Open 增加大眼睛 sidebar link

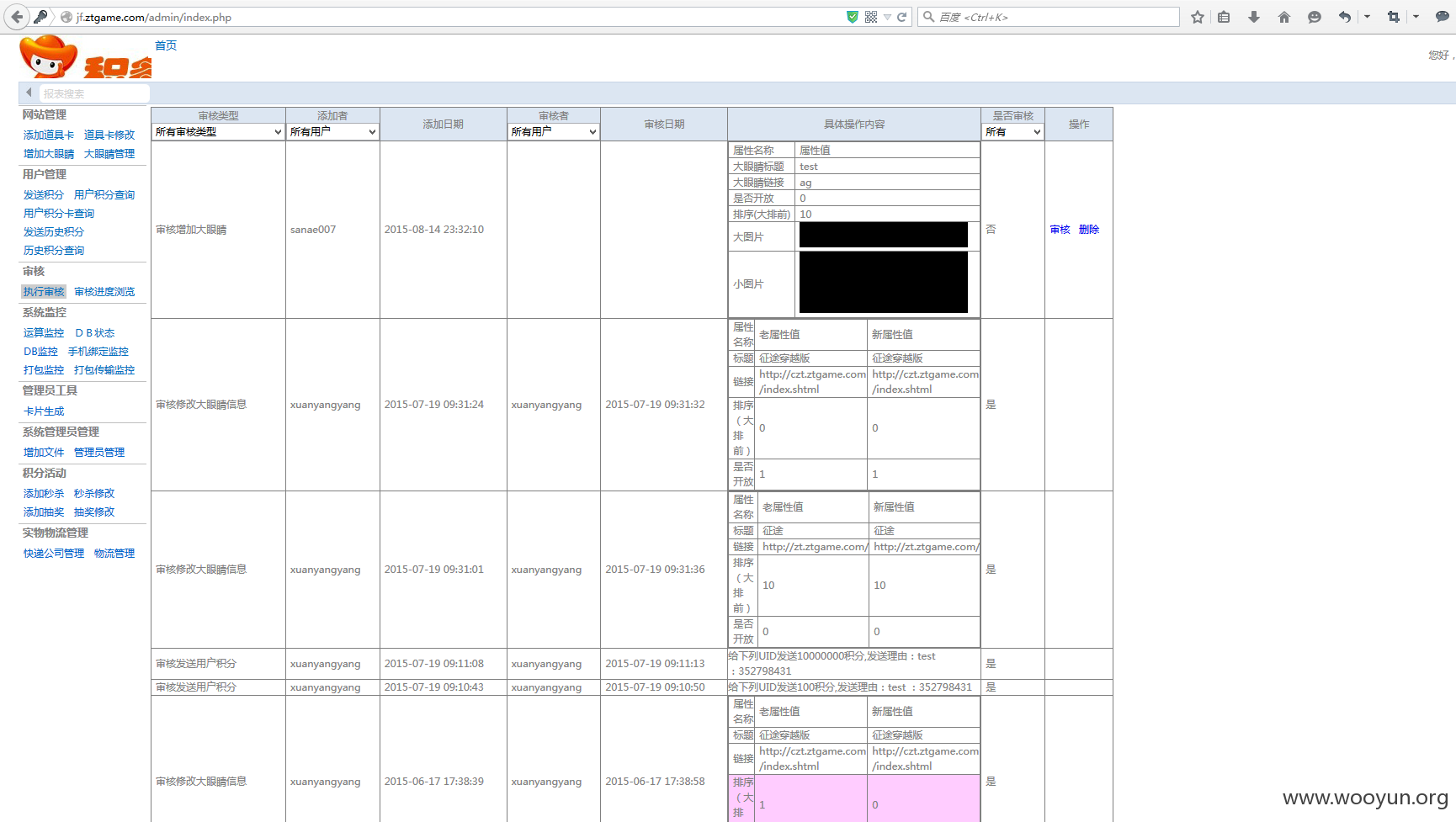tap(49, 154)
